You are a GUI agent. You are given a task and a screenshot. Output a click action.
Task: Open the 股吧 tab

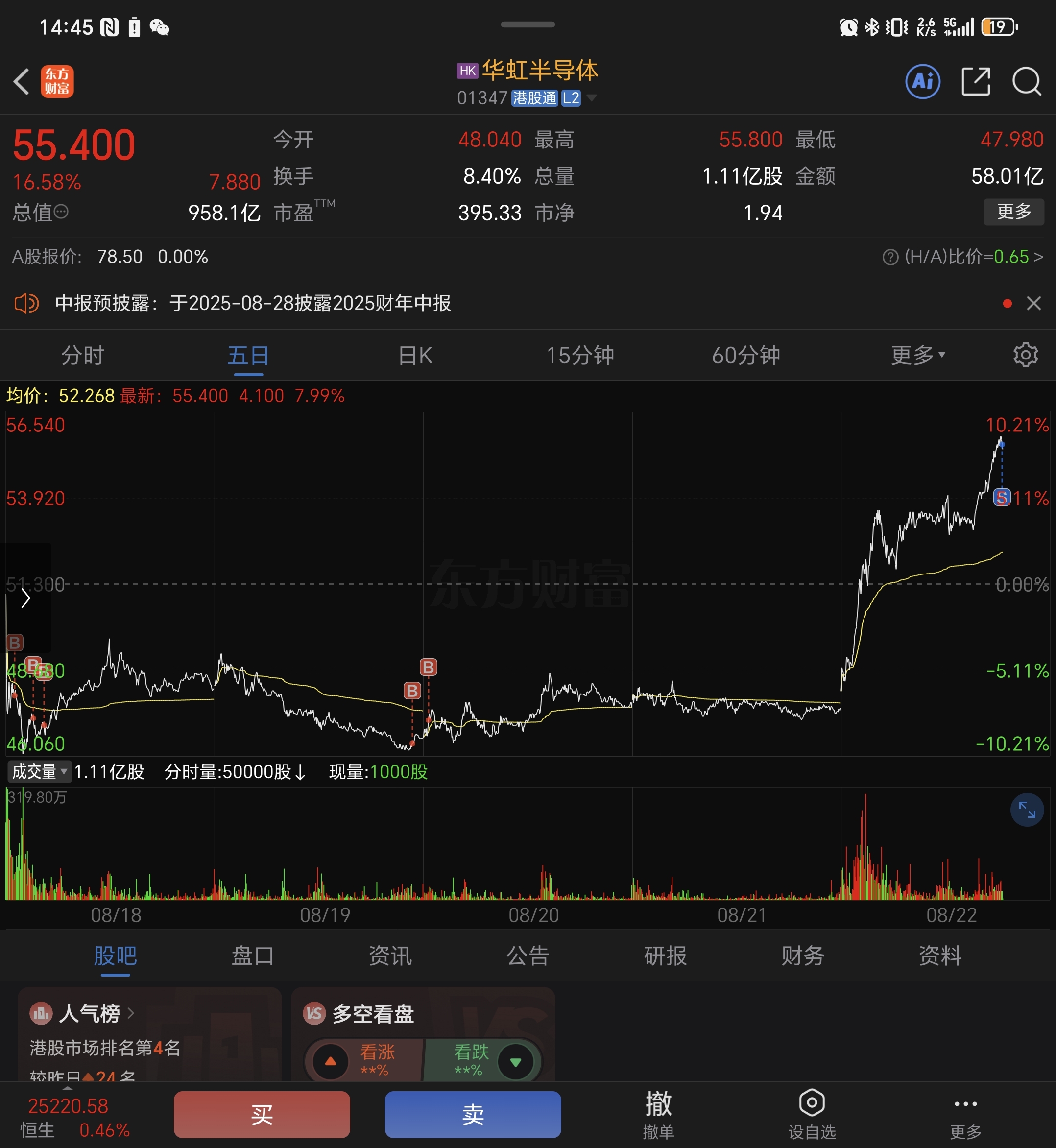click(x=116, y=956)
